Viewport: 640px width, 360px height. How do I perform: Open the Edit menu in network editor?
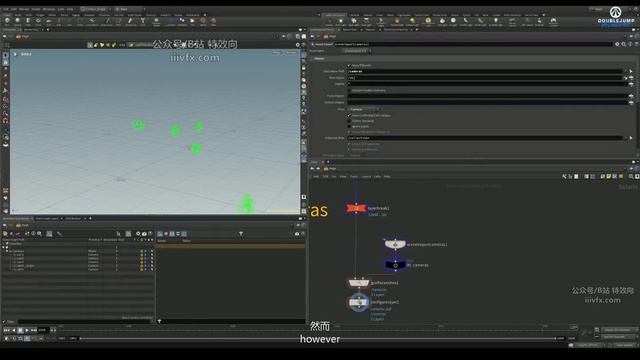click(325, 176)
